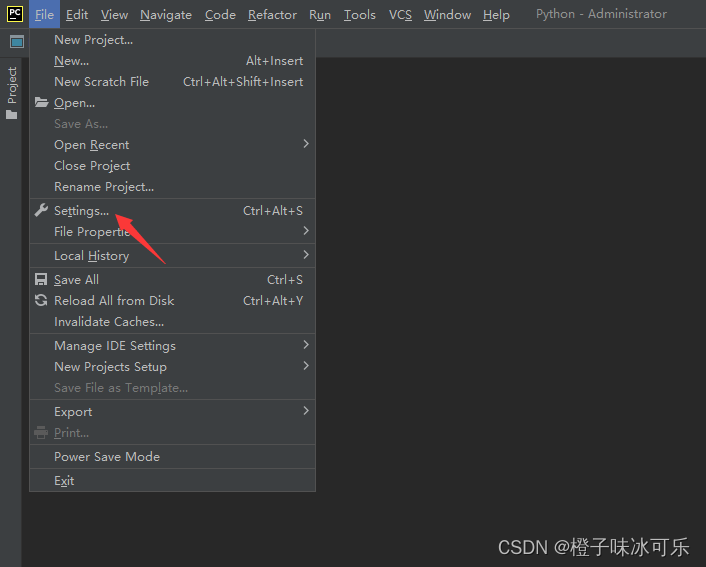Click the PyCharm PC logo icon
Viewport: 706px width, 567px height.
click(x=14, y=14)
